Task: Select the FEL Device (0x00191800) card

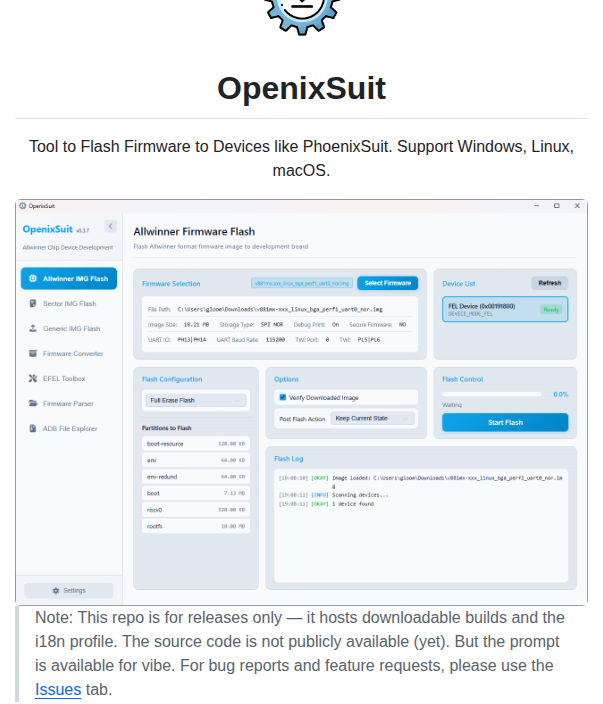Action: click(x=505, y=309)
